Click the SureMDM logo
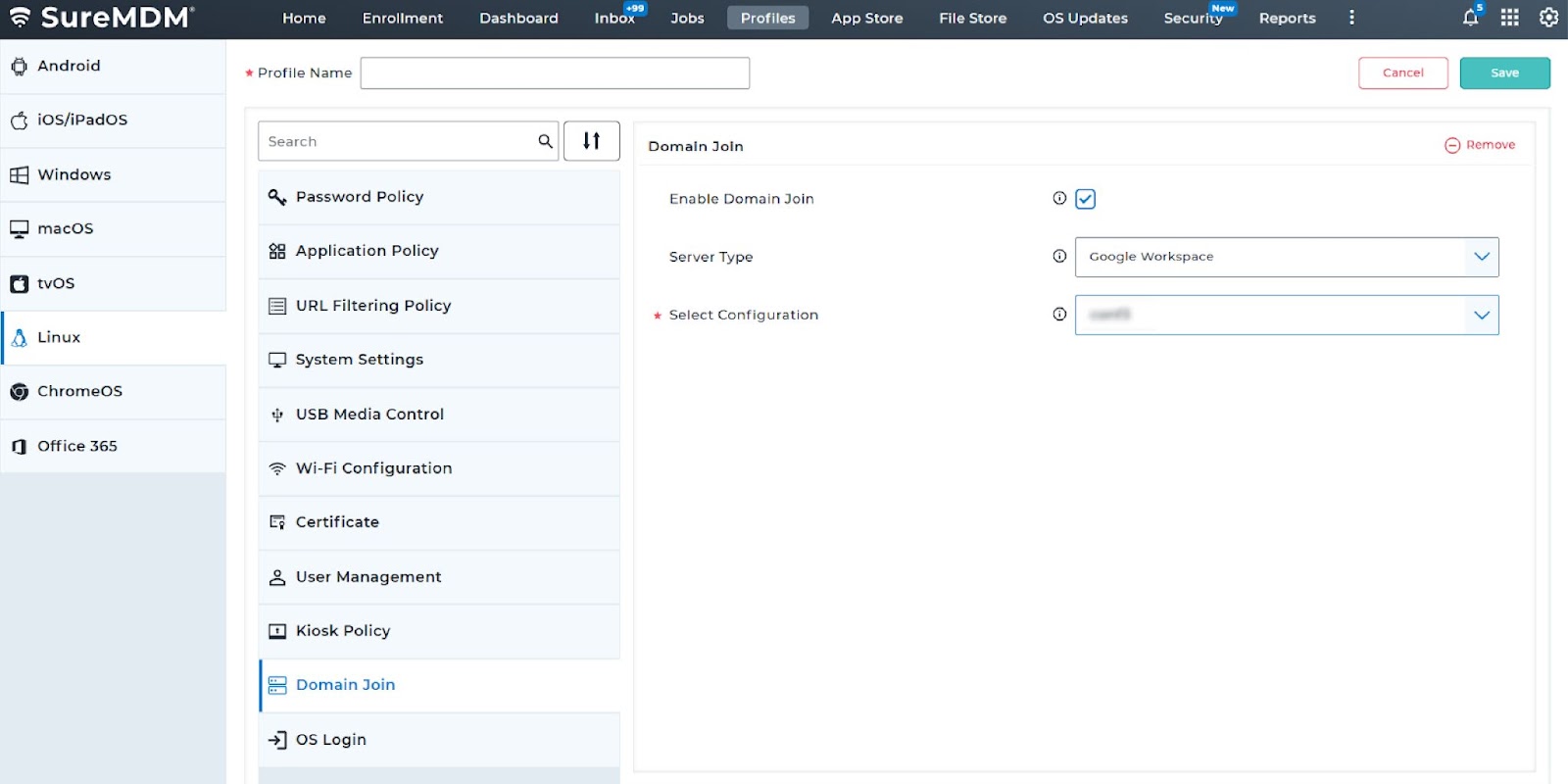 point(102,17)
